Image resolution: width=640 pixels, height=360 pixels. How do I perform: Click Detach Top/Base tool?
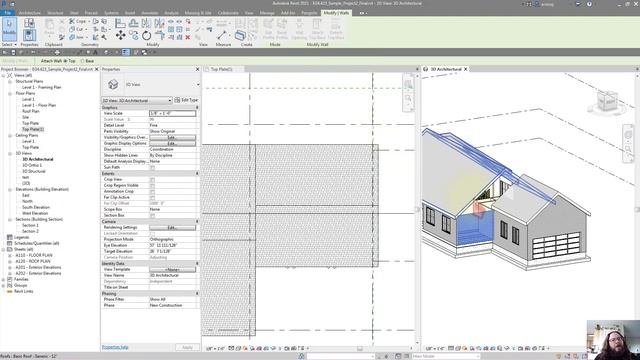point(336,29)
